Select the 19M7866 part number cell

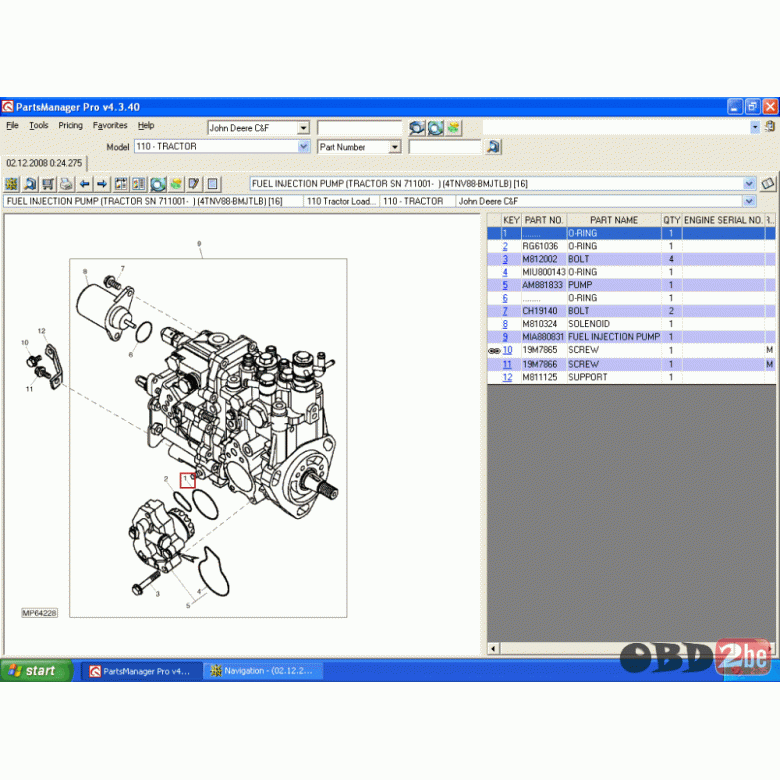click(544, 364)
